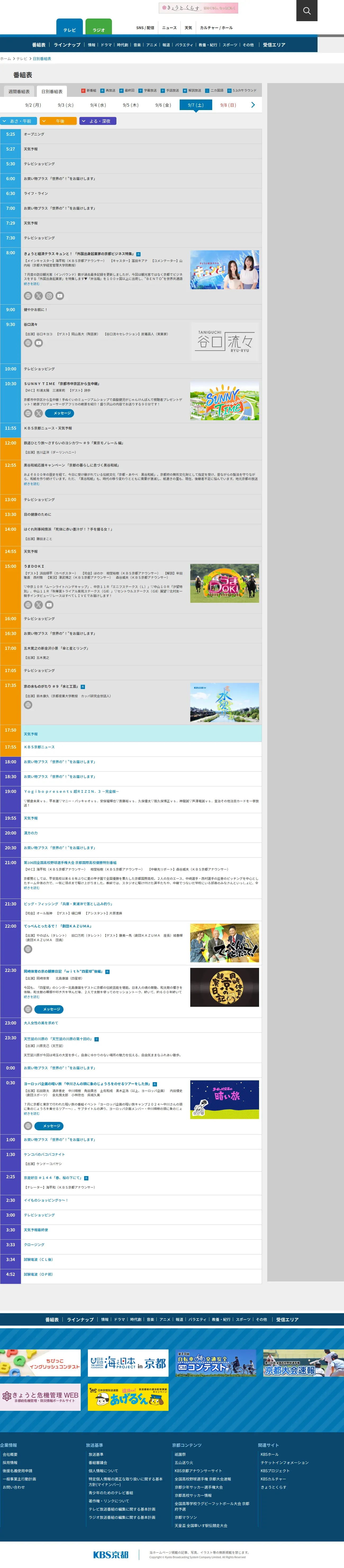
Task: Open ニュース header menu
Action: coord(169,28)
